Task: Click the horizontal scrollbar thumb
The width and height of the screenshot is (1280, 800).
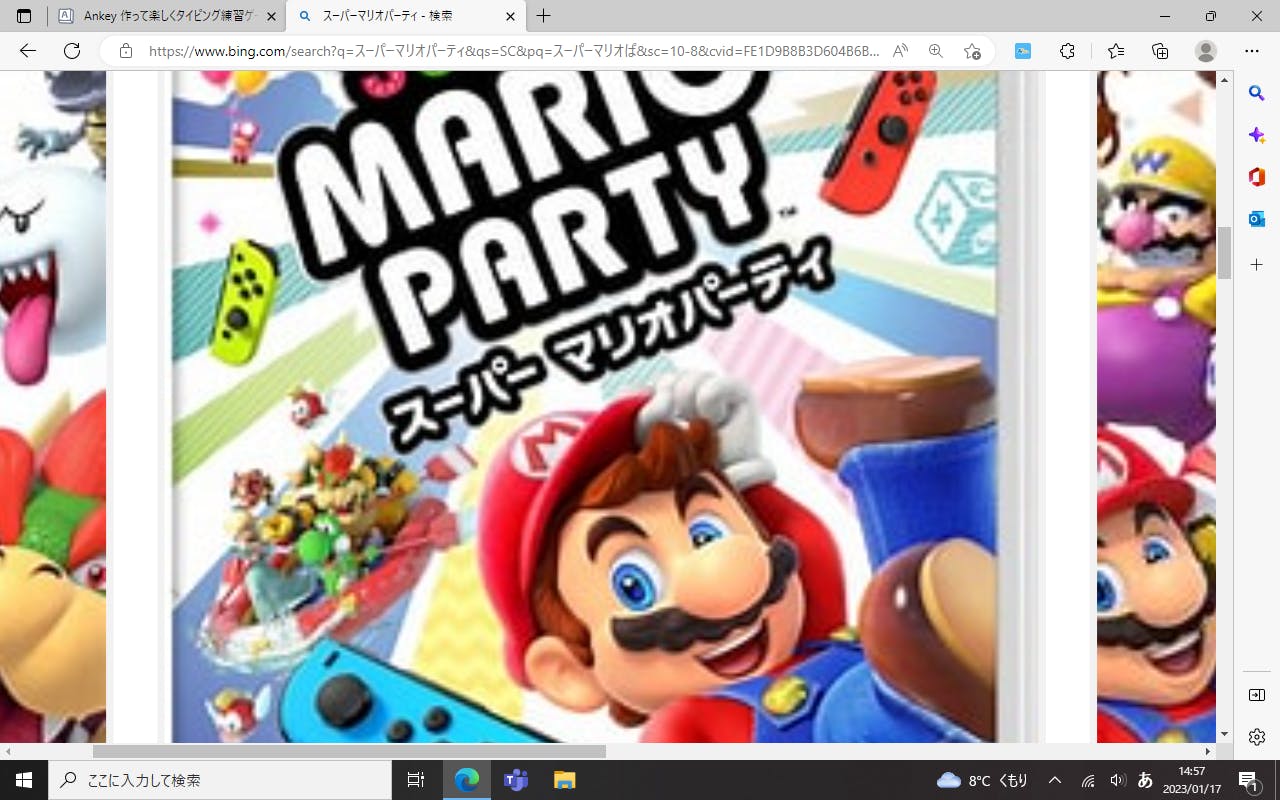Action: pyautogui.click(x=349, y=751)
